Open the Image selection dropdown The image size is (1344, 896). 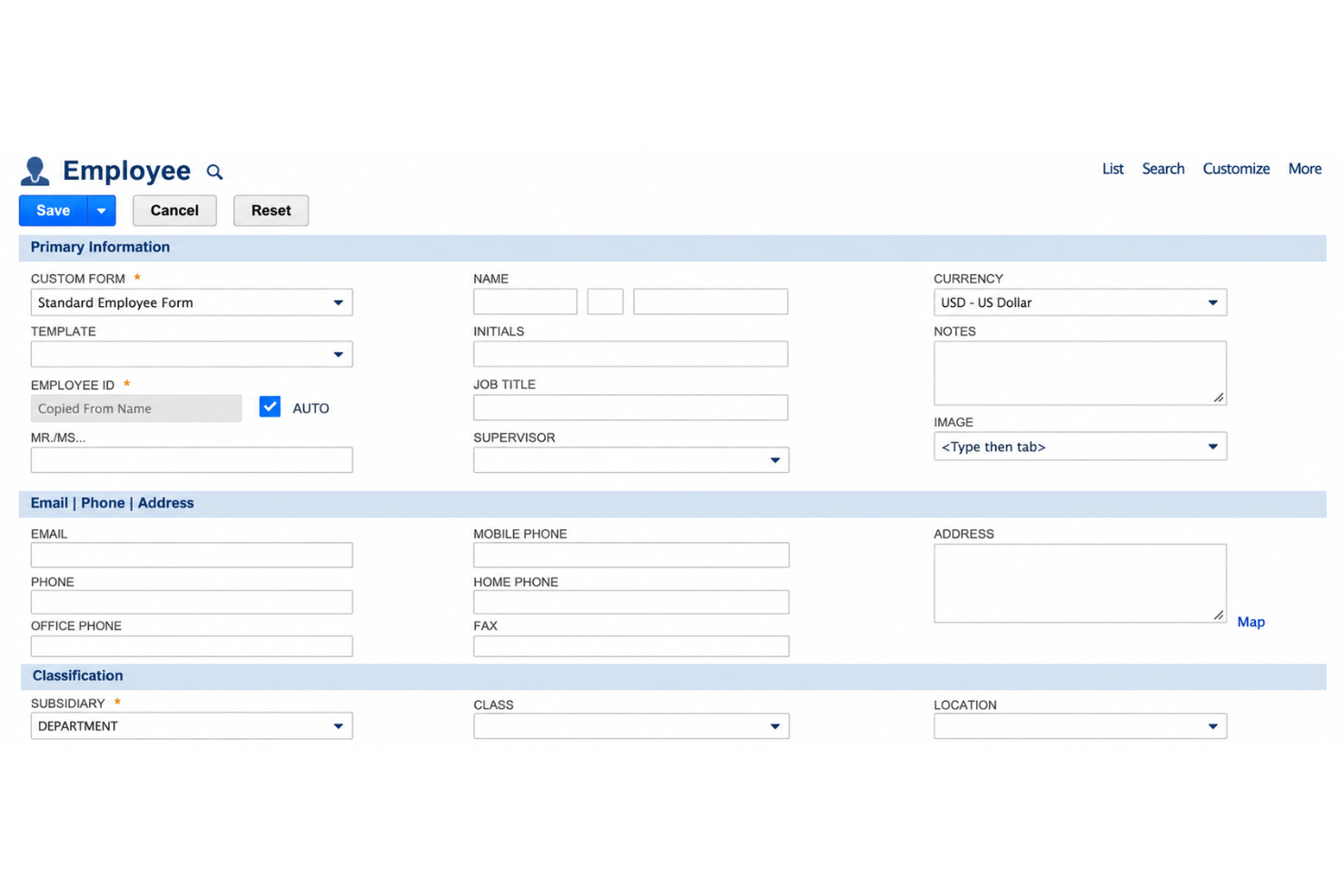[1080, 447]
